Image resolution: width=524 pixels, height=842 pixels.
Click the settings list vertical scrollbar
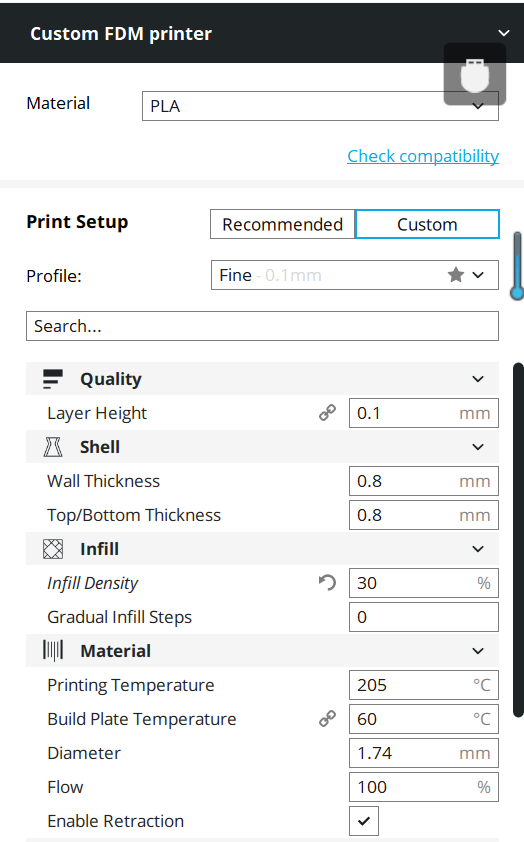pos(518,540)
